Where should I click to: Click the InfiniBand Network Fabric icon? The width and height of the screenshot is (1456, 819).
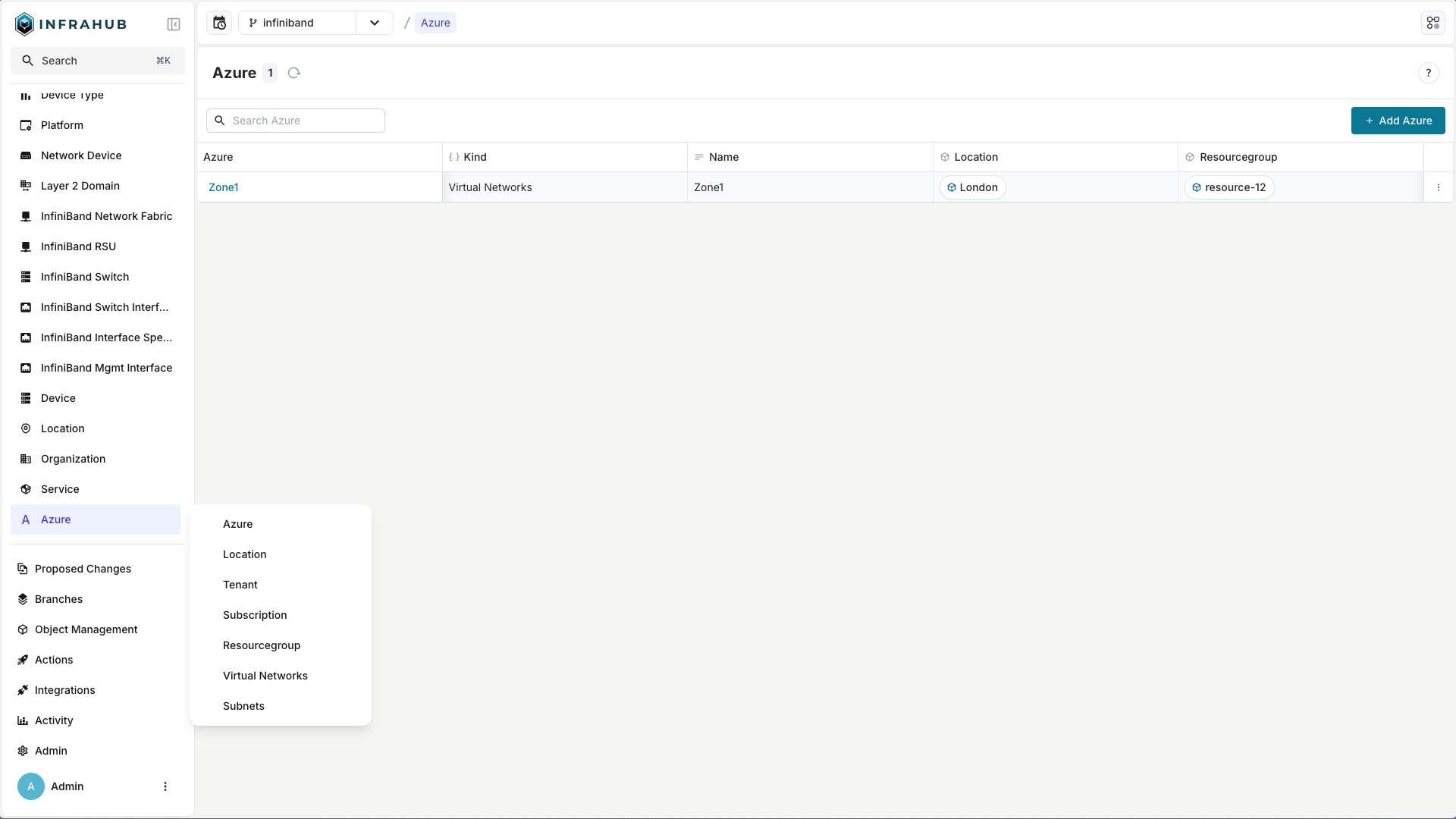(26, 216)
